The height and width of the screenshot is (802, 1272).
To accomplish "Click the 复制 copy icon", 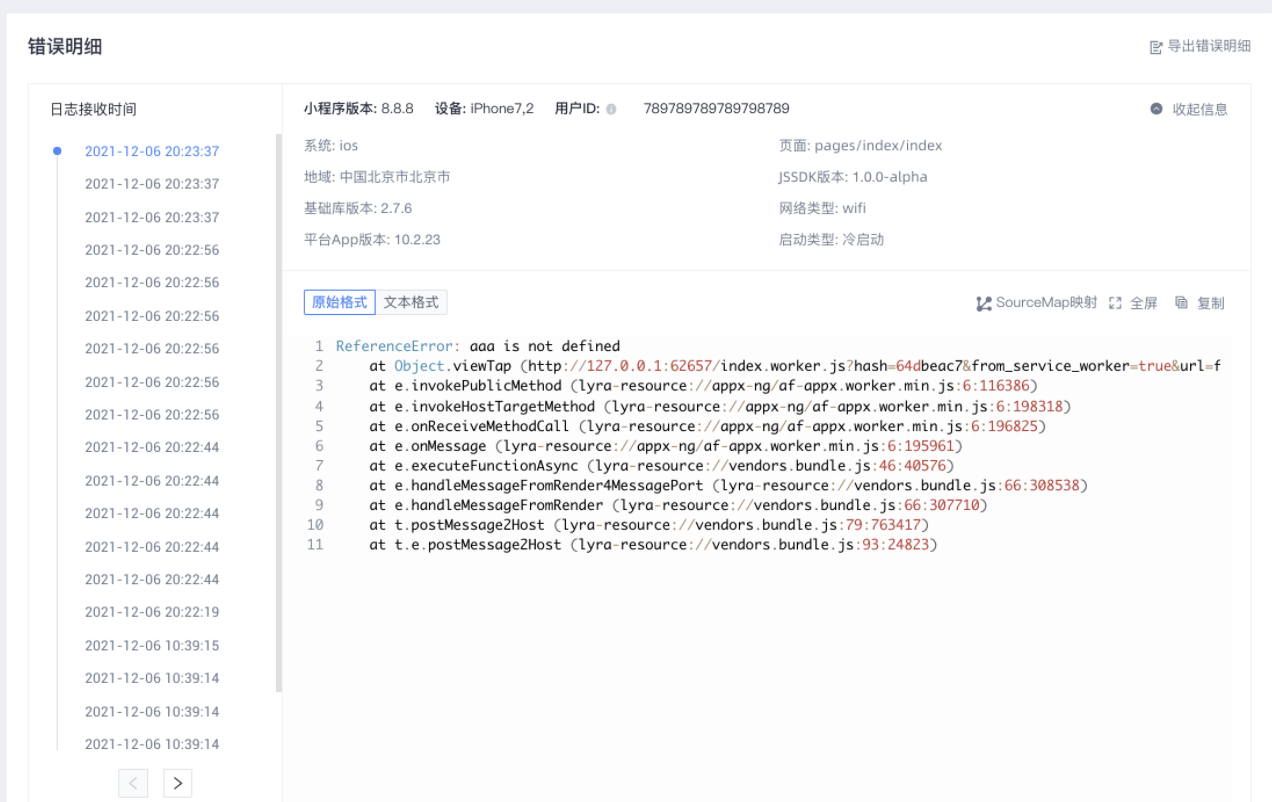I will pos(1181,303).
